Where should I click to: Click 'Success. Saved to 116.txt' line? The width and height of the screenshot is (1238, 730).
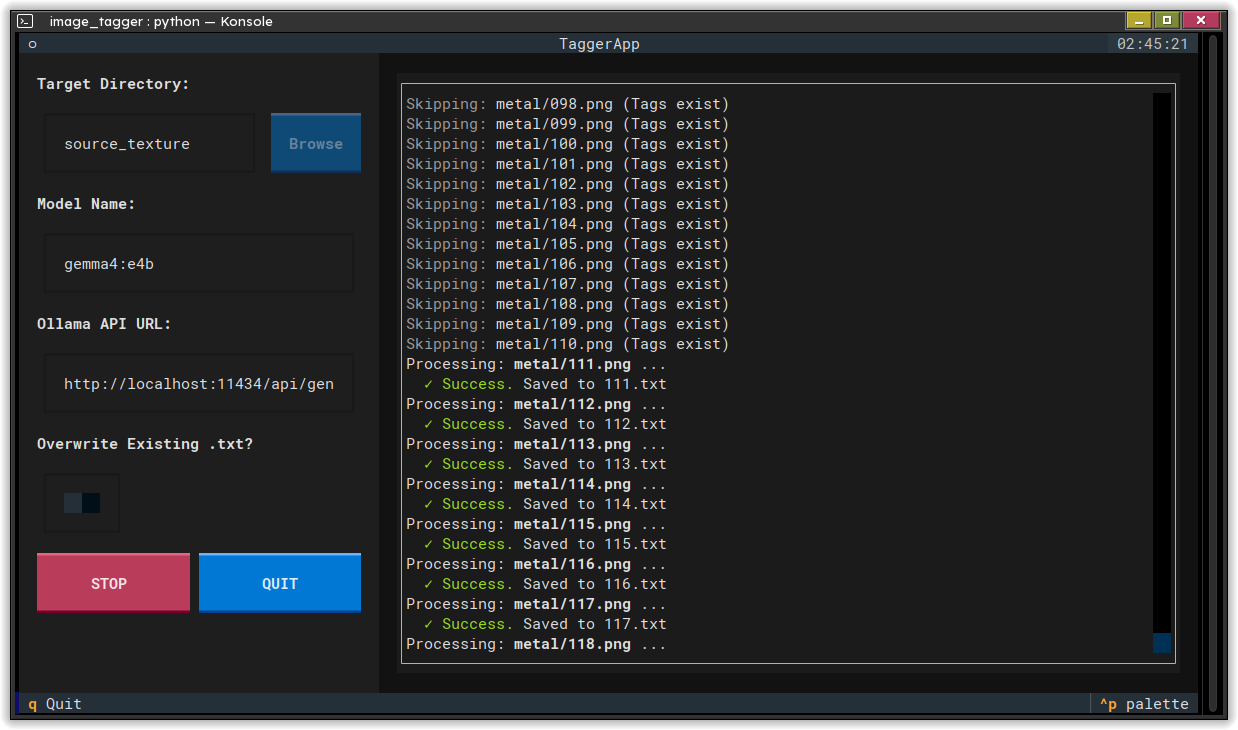[545, 584]
